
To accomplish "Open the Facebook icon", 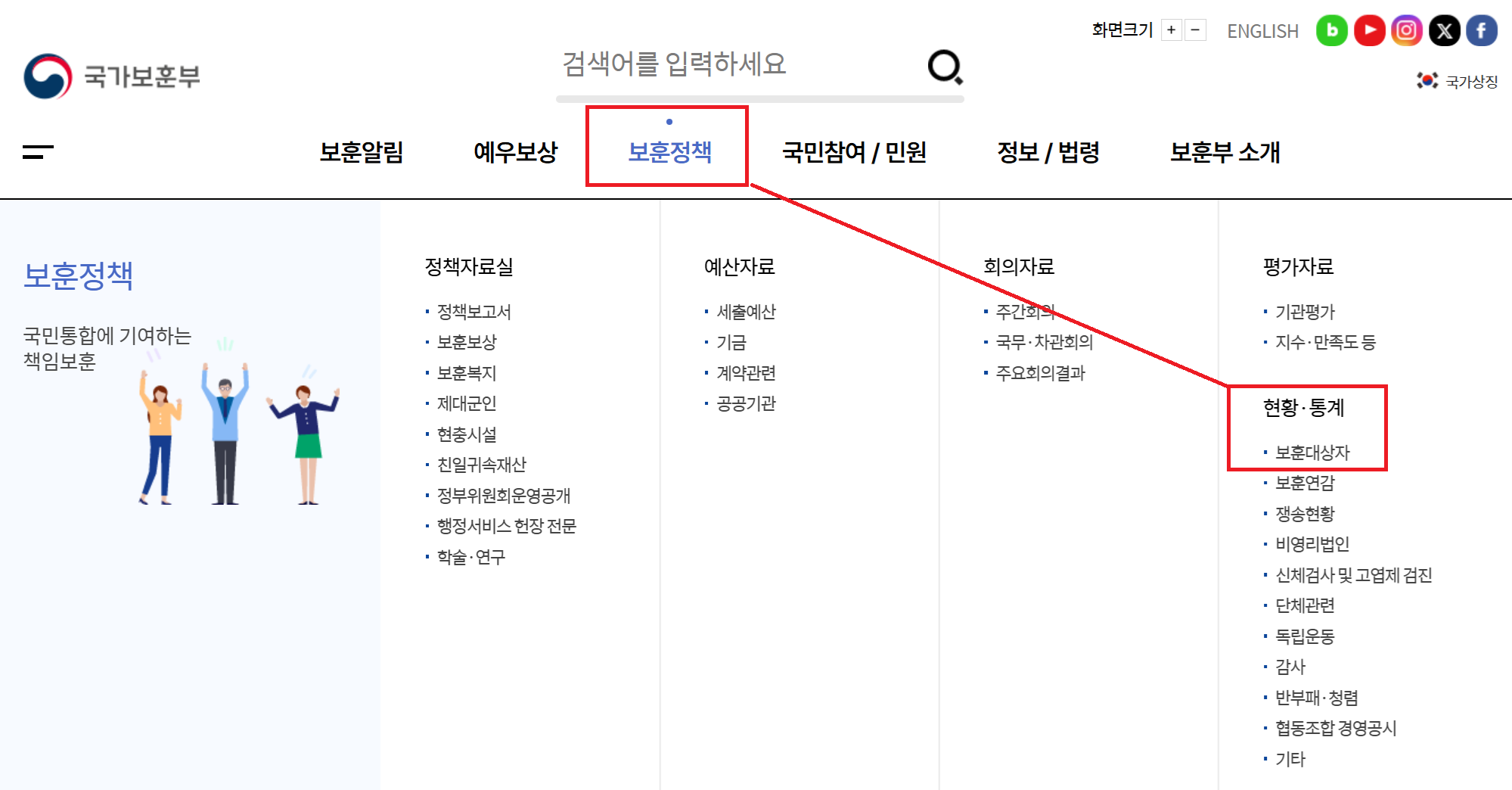I will click(1482, 31).
